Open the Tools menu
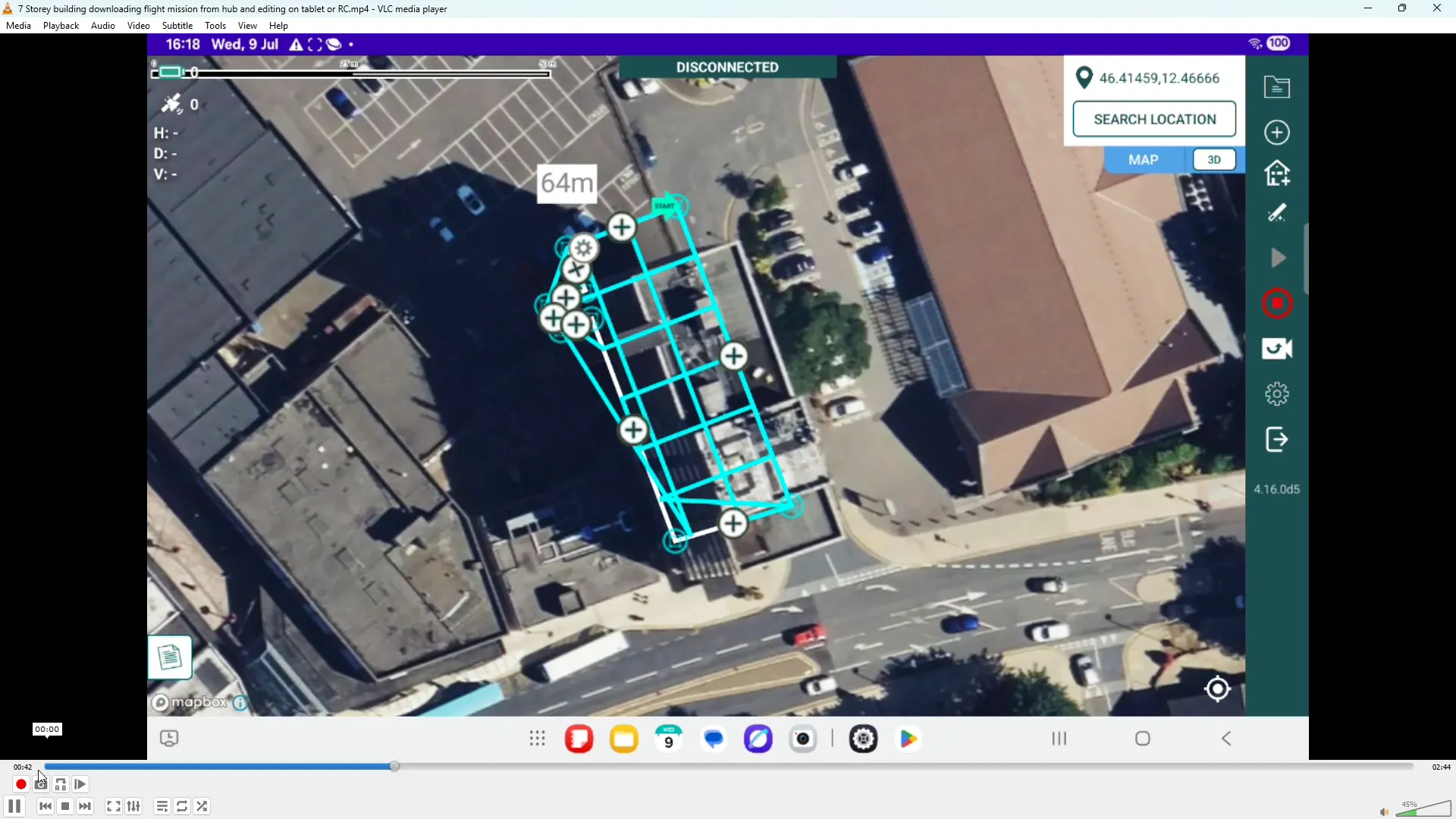 coord(215,25)
